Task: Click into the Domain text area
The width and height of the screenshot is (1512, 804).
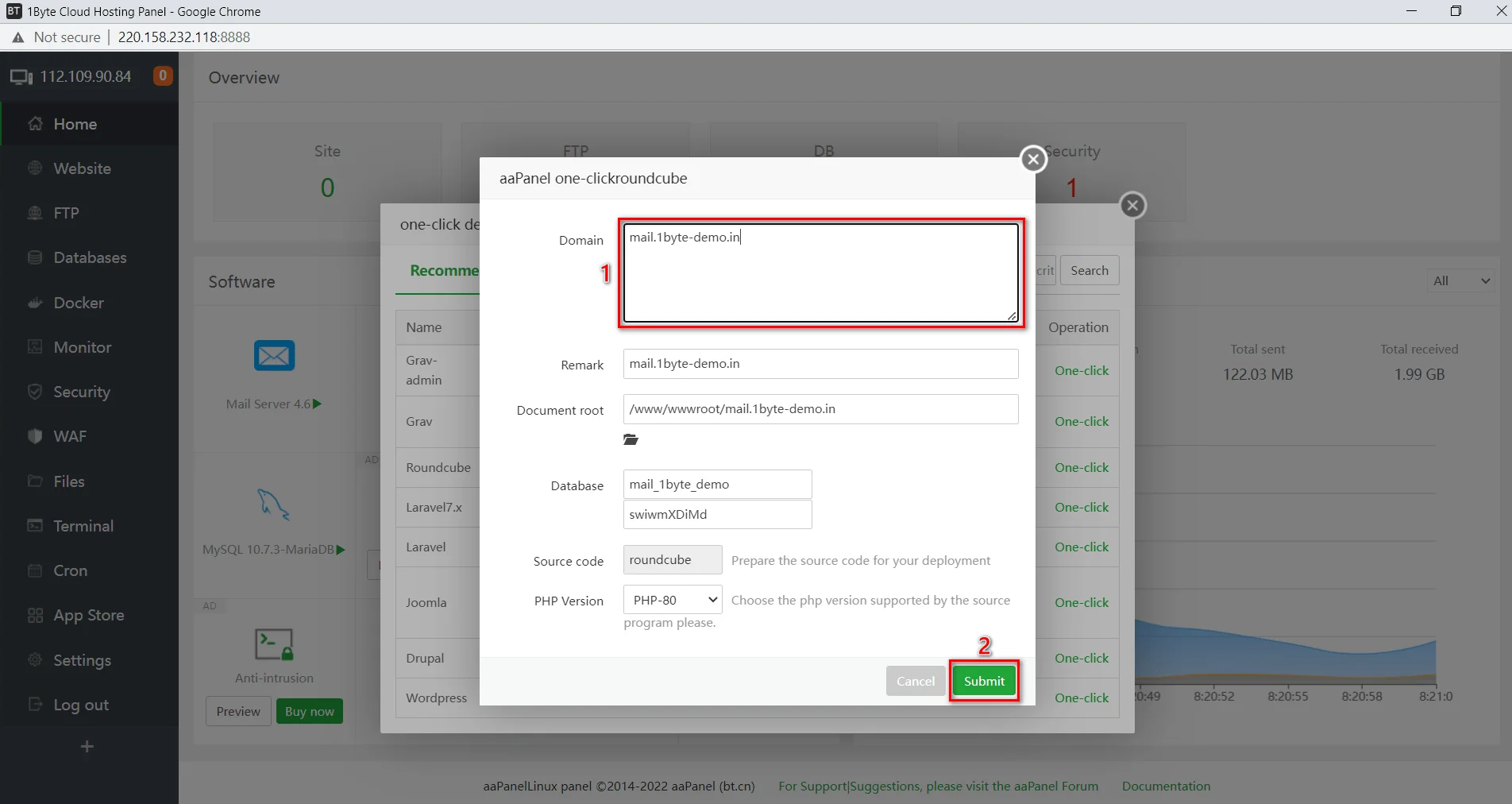Action: point(821,273)
